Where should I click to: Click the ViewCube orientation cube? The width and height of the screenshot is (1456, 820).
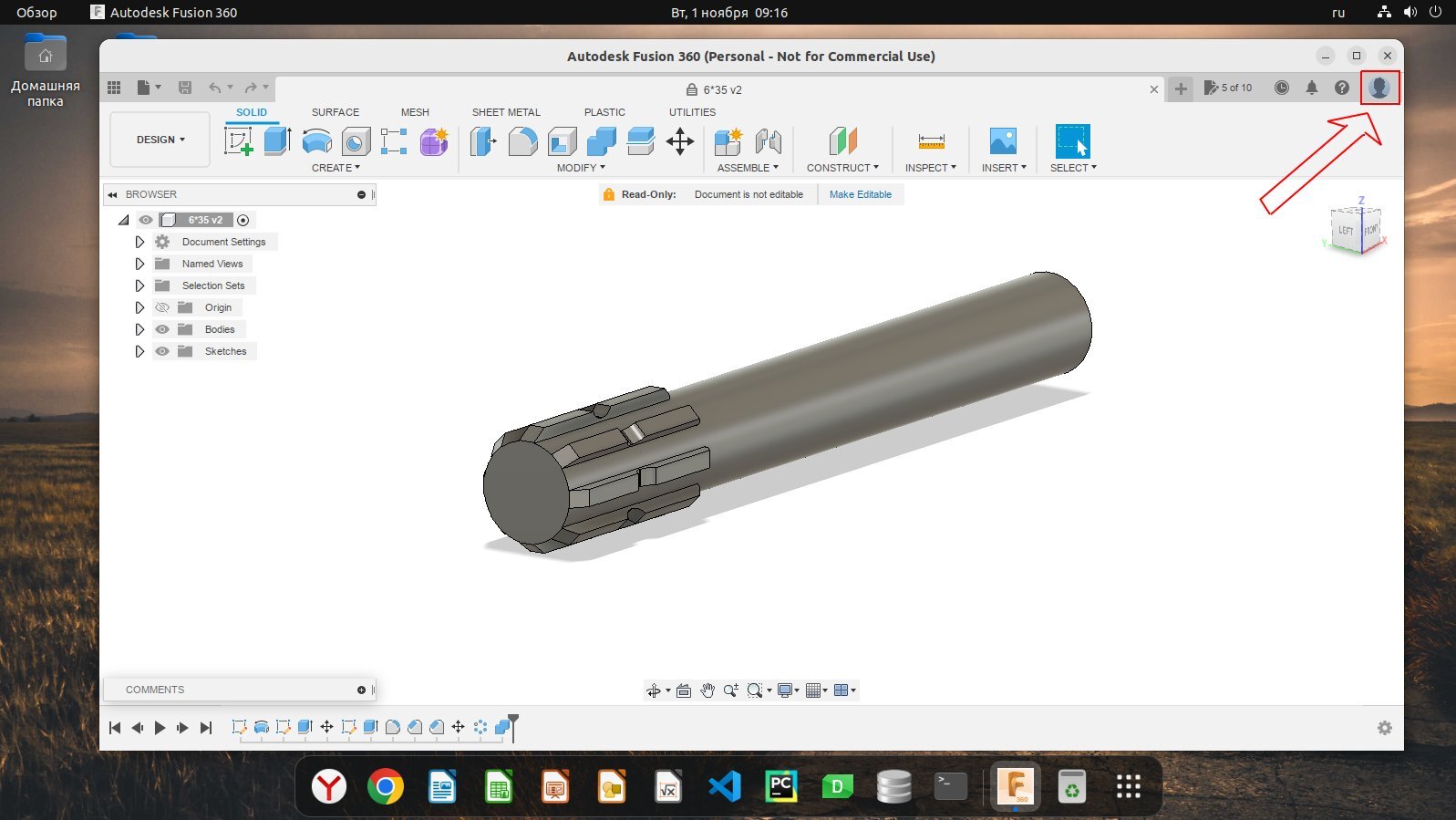pyautogui.click(x=1355, y=229)
